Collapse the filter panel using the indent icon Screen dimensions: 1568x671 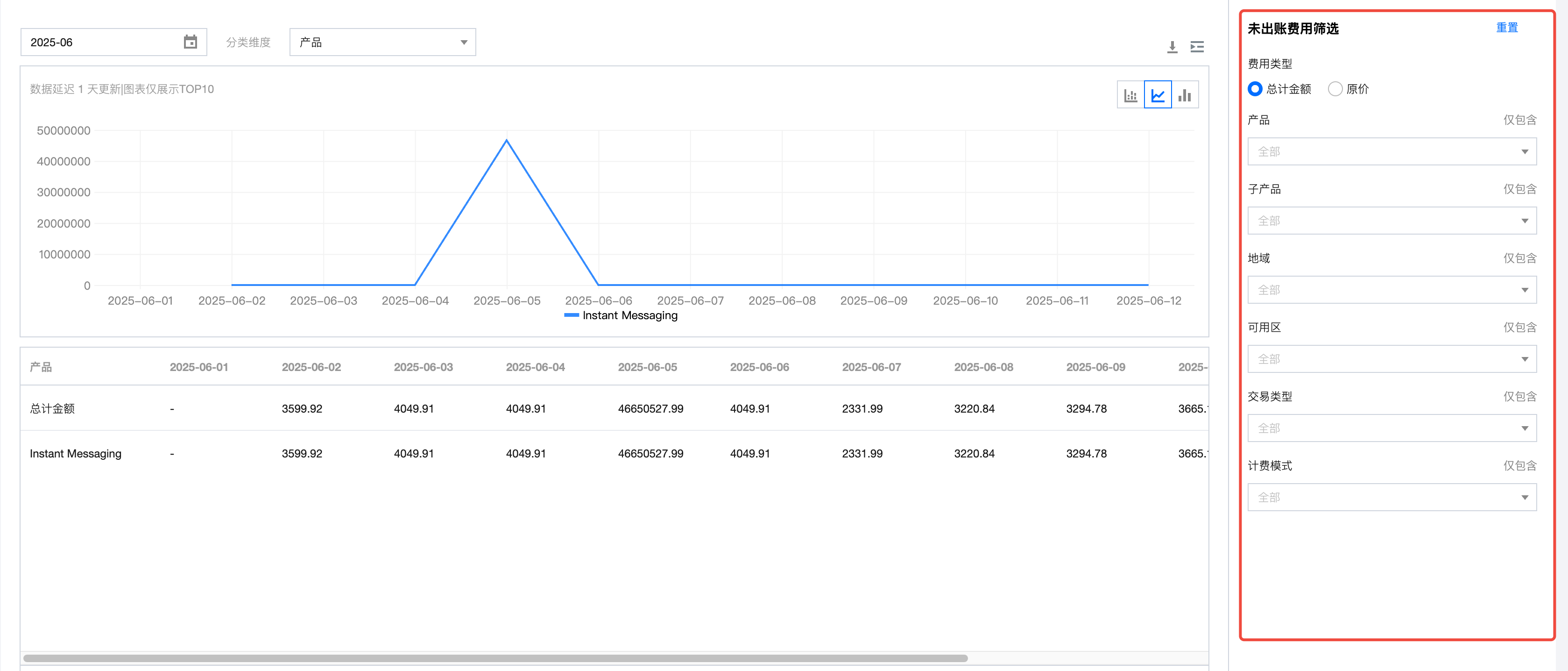click(x=1197, y=47)
